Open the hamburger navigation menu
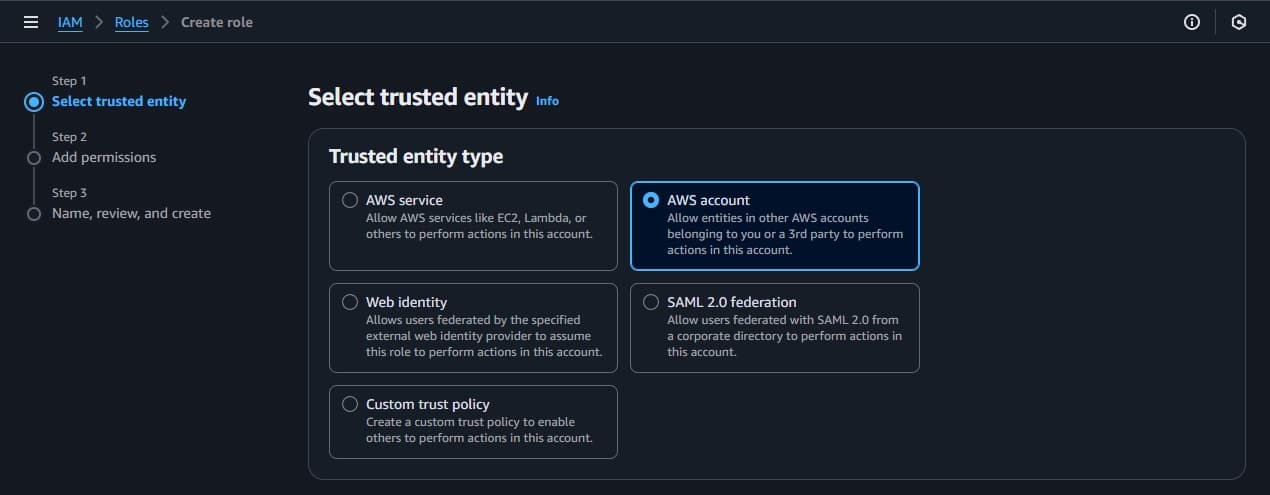Image resolution: width=1270 pixels, height=495 pixels. tap(31, 22)
